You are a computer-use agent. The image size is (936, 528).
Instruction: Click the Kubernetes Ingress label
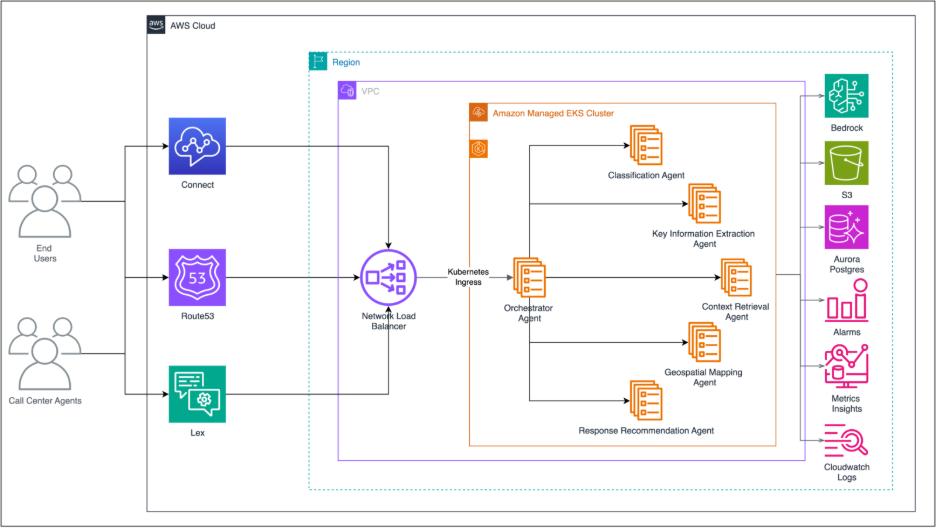pos(468,277)
